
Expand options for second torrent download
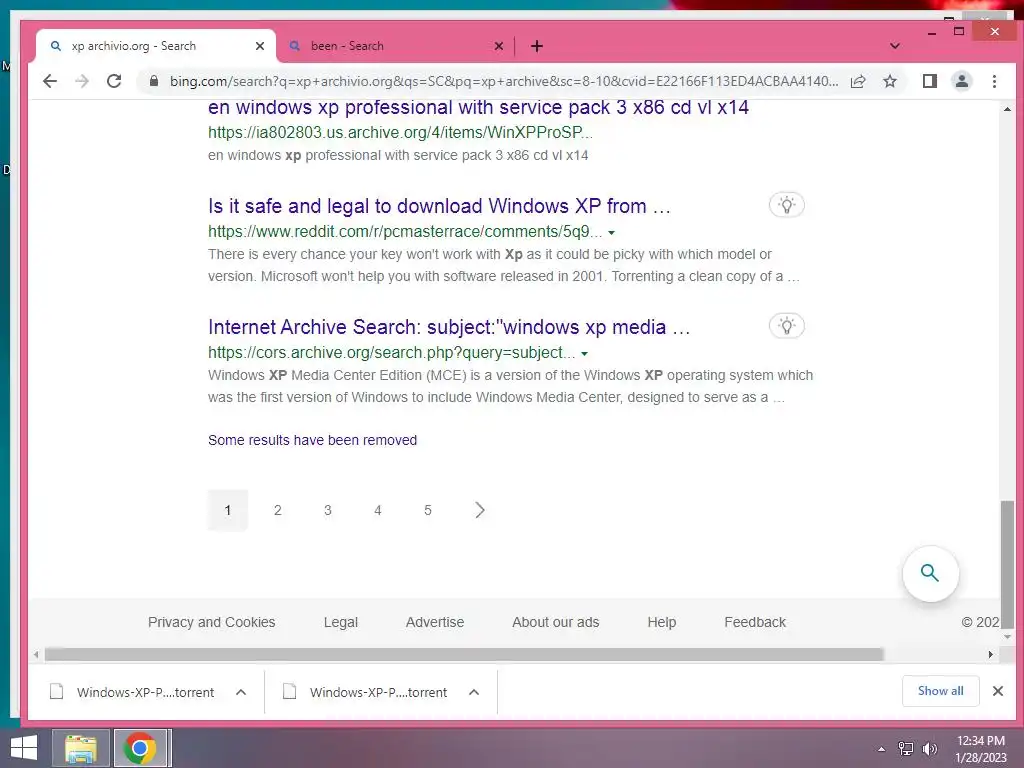click(474, 692)
